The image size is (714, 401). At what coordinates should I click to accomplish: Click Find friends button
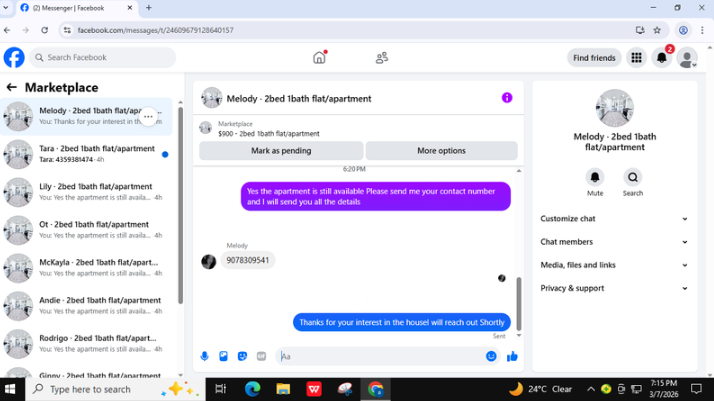click(x=594, y=58)
